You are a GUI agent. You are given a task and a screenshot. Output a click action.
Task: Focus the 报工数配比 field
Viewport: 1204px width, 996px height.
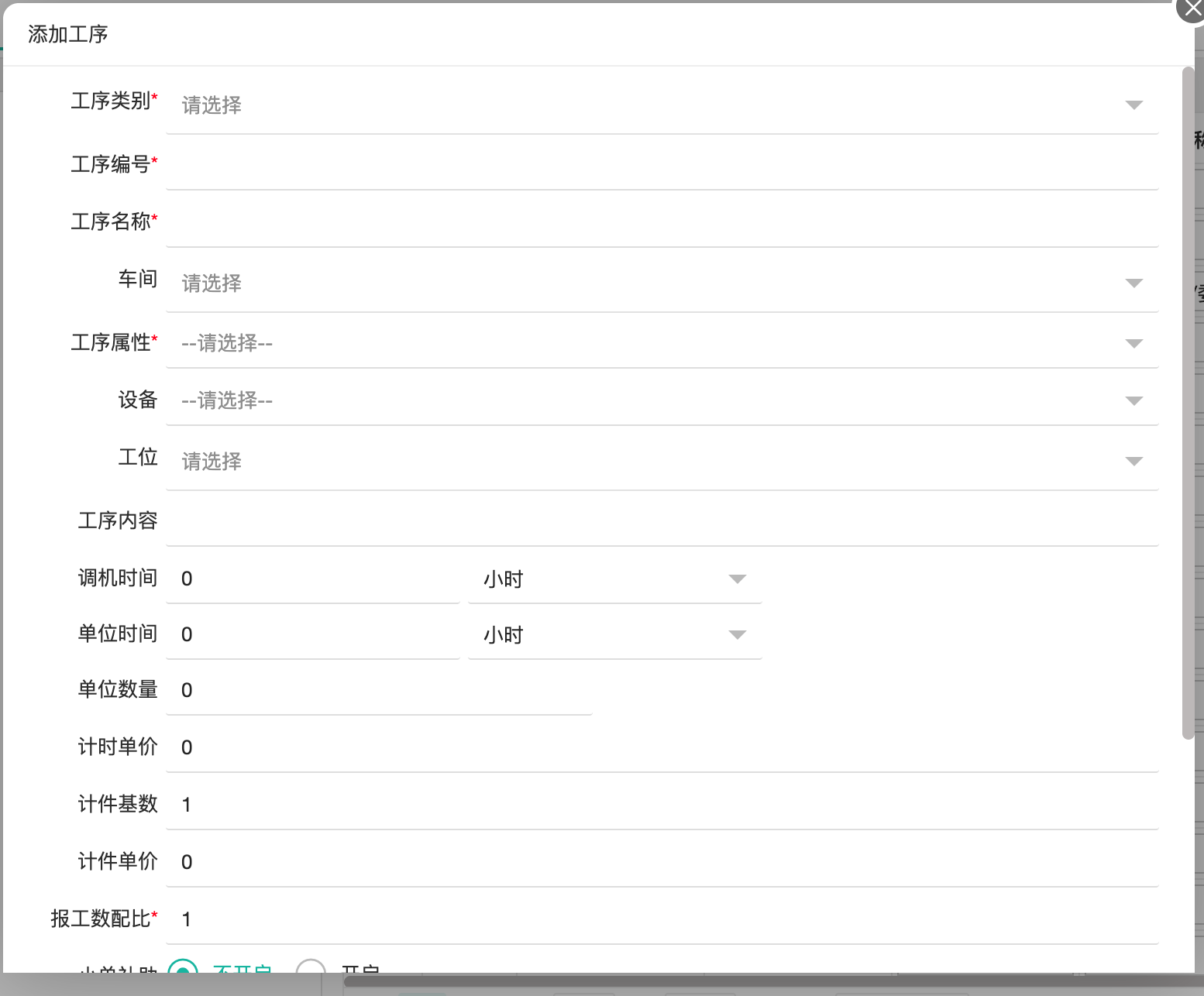(662, 920)
